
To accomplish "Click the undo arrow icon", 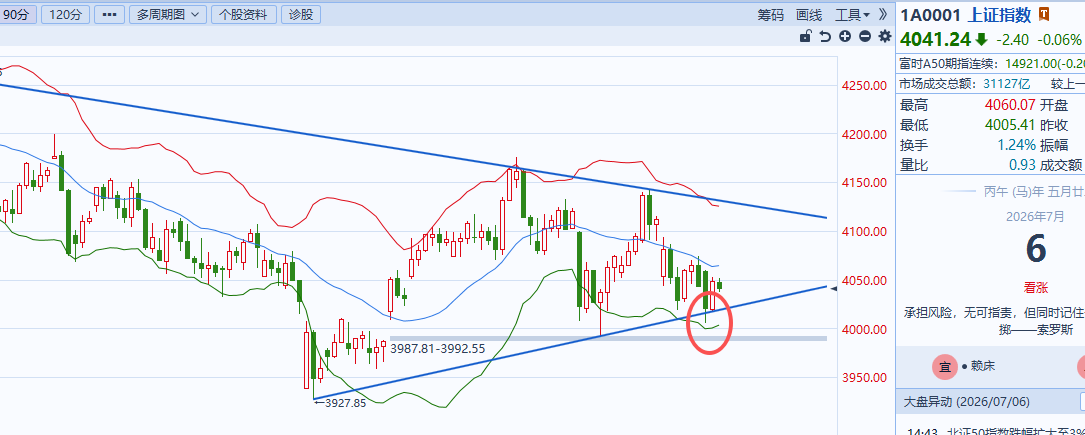I will click(825, 37).
